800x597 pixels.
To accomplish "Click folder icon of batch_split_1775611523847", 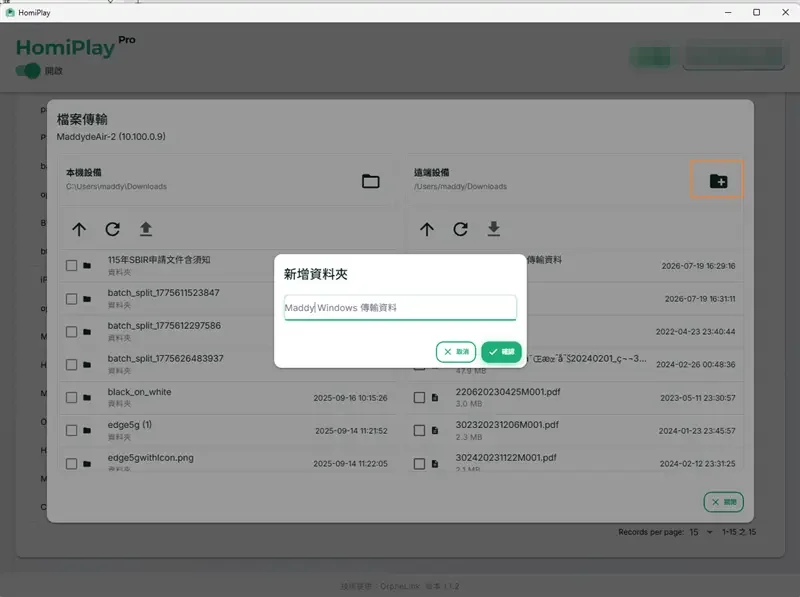I will pos(87,299).
